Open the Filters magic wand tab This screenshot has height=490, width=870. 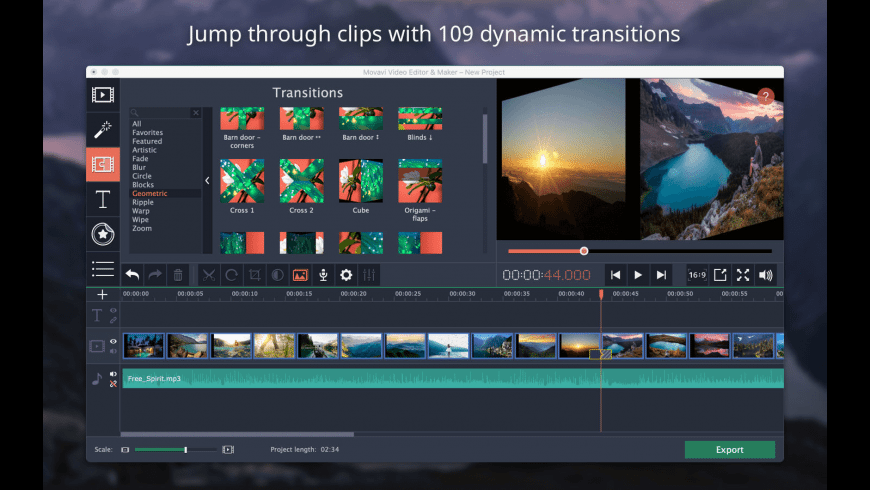click(102, 129)
